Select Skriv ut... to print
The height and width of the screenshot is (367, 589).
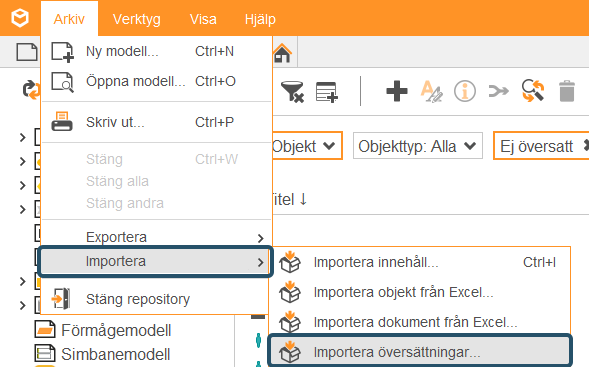156,122
